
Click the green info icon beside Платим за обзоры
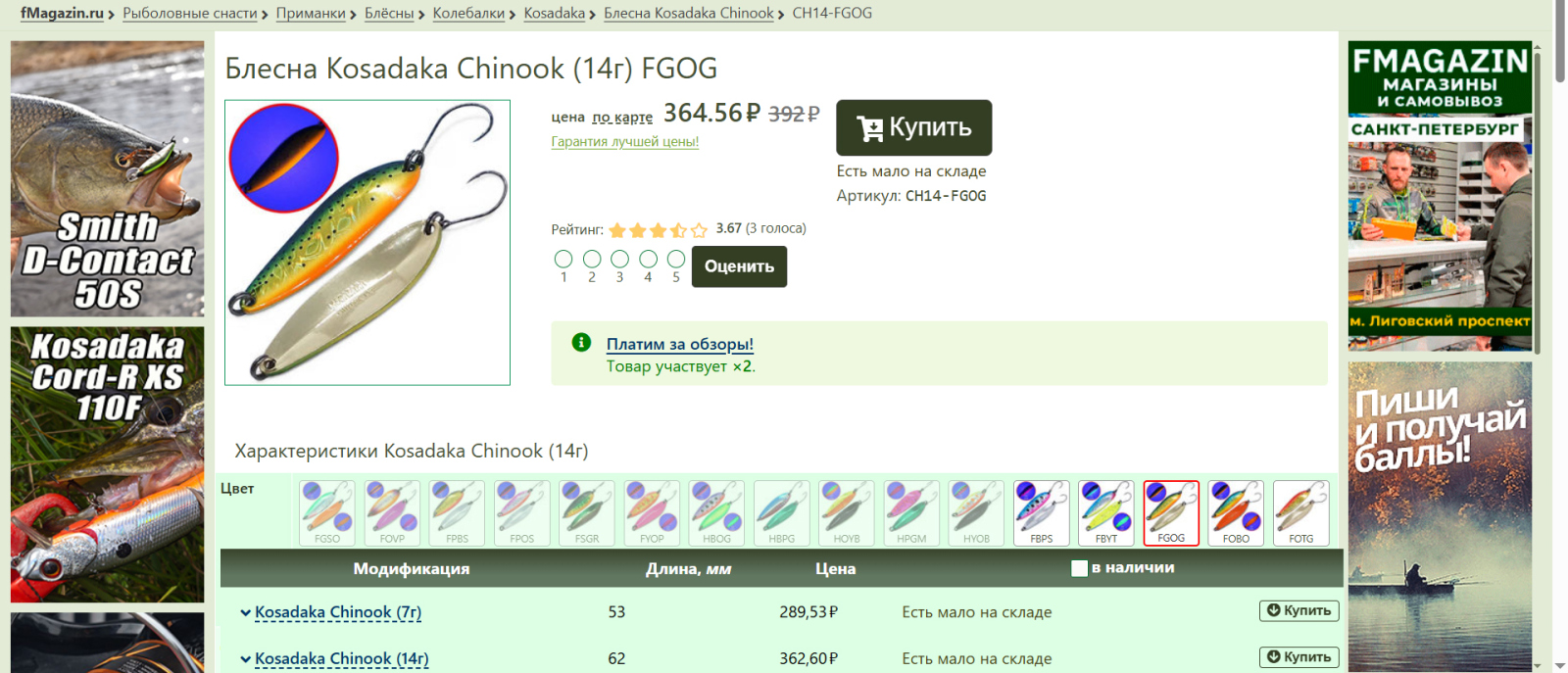click(x=581, y=342)
